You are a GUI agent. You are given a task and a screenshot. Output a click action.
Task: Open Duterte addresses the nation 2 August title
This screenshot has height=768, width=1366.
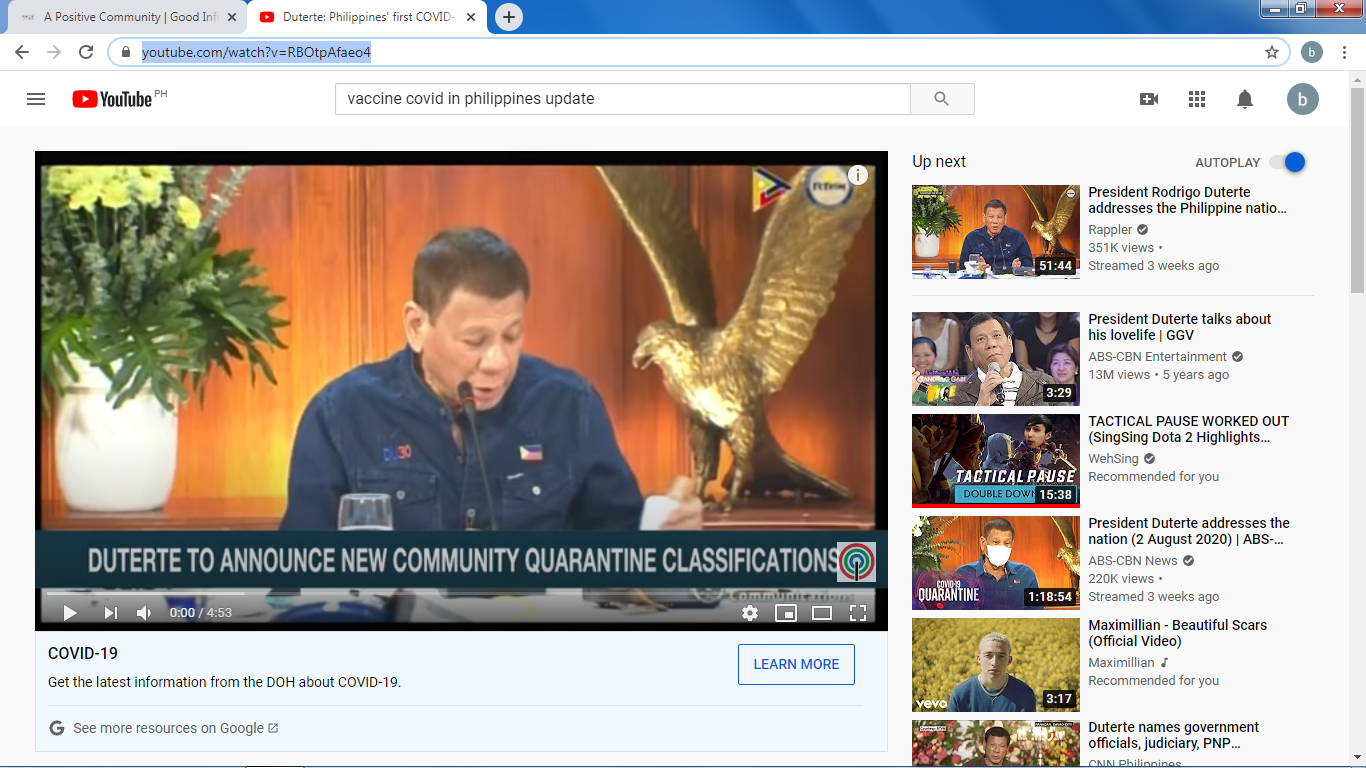pyautogui.click(x=1189, y=531)
